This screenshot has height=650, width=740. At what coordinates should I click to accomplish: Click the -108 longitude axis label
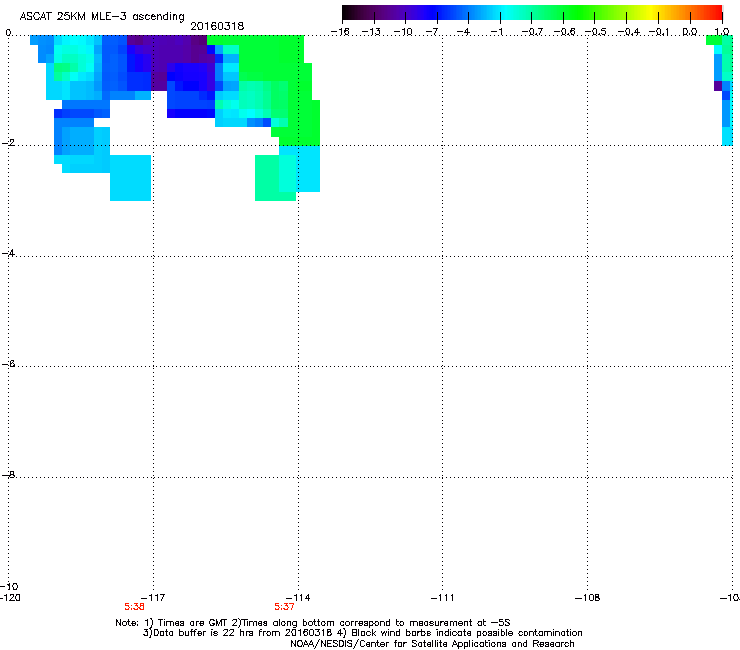tap(588, 598)
